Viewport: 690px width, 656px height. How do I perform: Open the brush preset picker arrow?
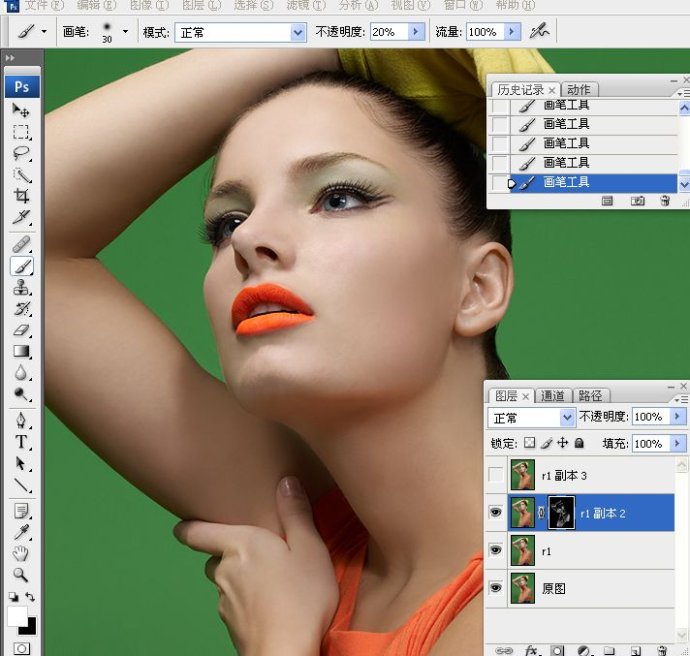[x=125, y=32]
